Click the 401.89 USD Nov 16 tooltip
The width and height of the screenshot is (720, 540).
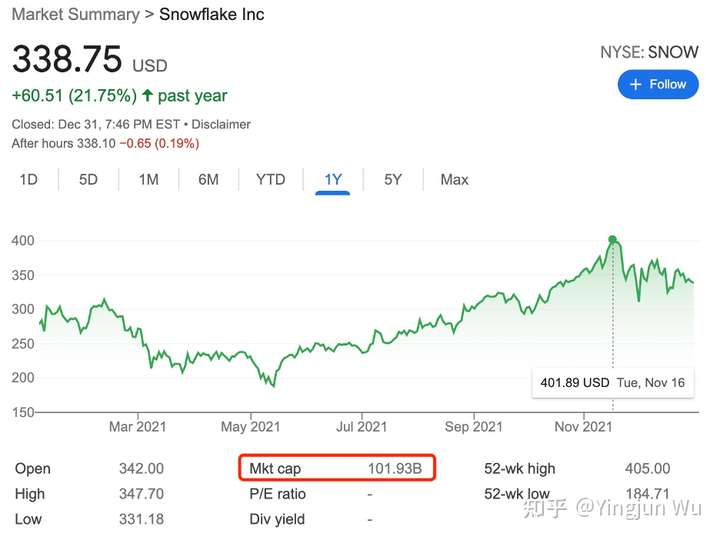pos(613,382)
